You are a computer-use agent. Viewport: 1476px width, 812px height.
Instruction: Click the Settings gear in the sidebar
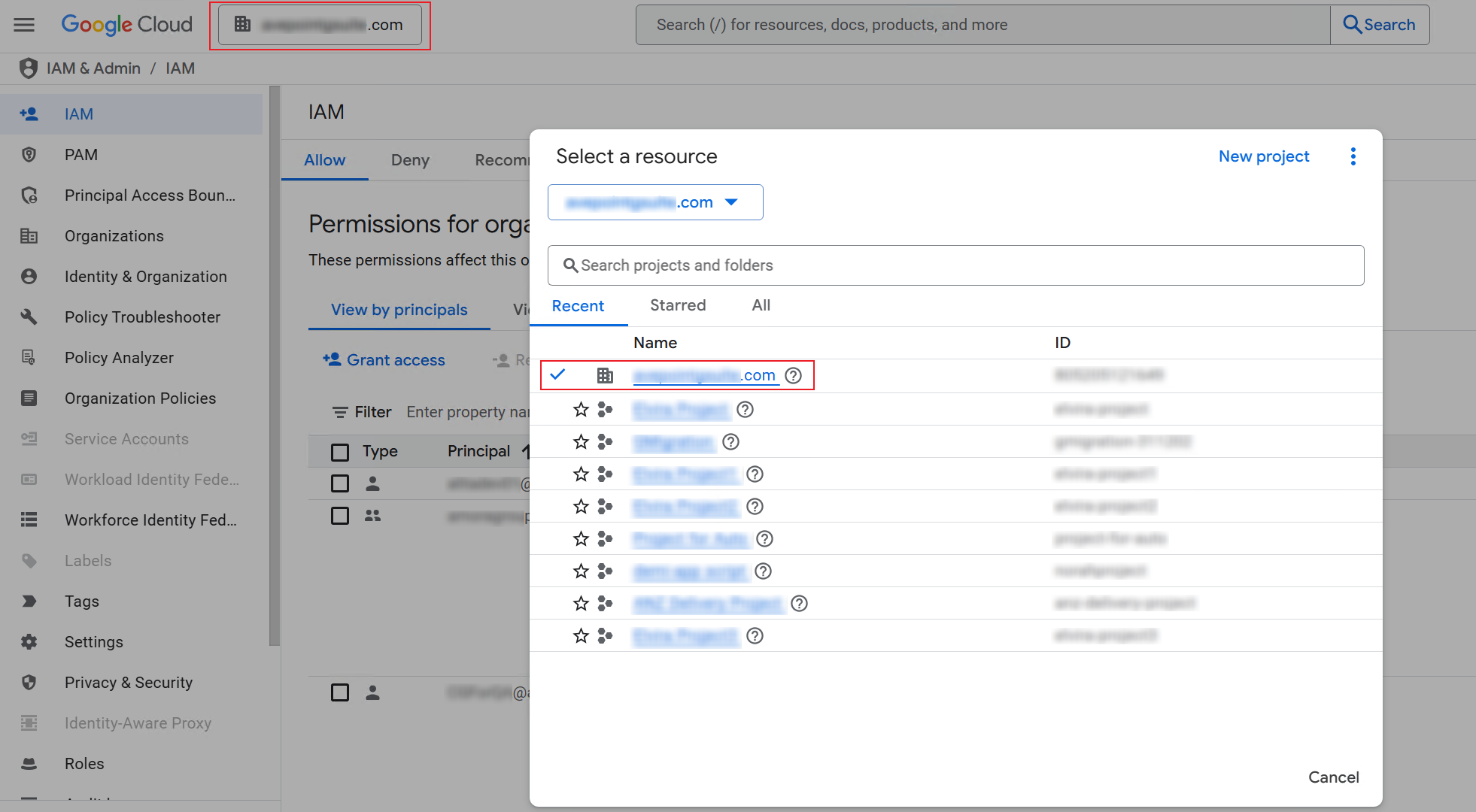click(x=29, y=641)
